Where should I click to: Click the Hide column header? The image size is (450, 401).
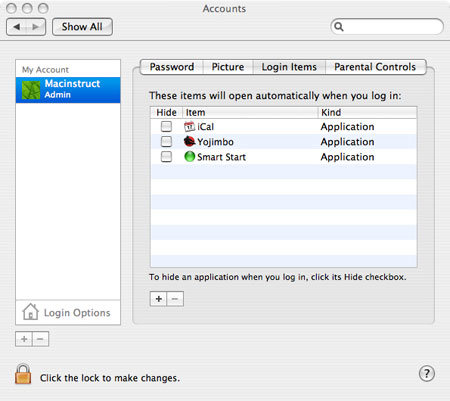pos(166,113)
